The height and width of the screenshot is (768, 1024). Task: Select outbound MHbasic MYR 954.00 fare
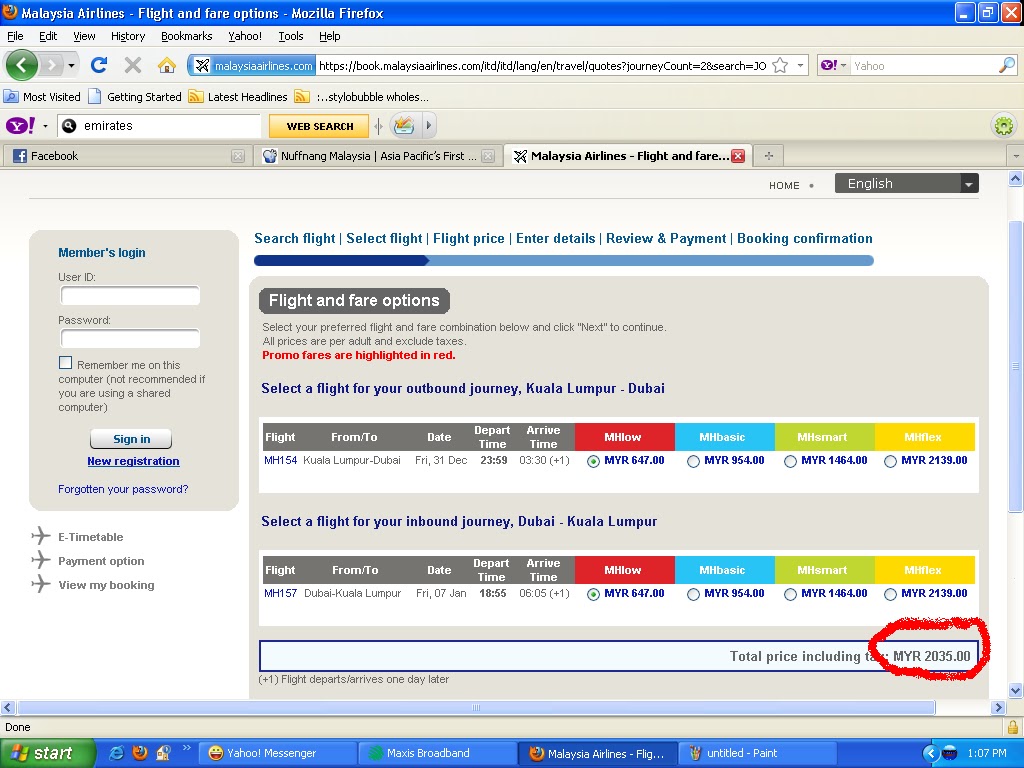click(x=693, y=461)
